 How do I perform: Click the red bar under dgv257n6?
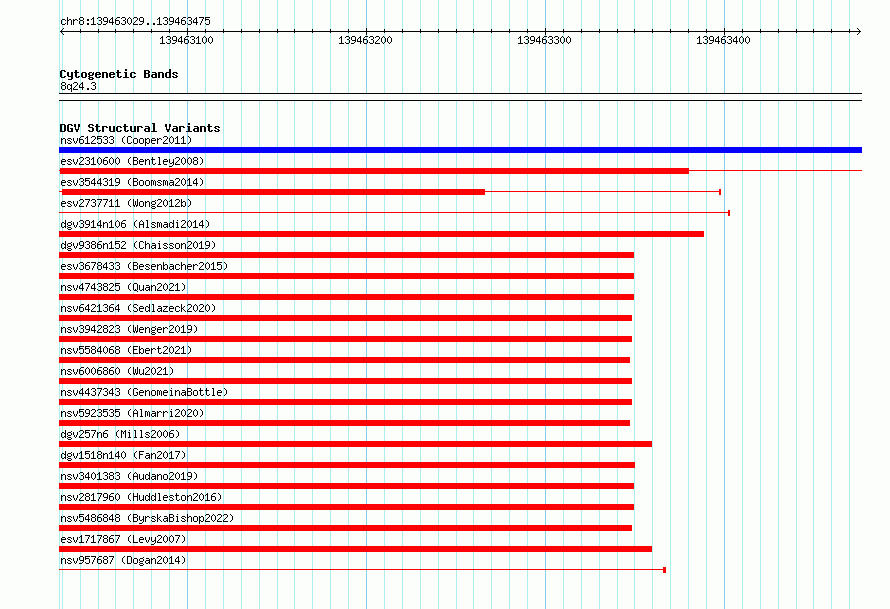pos(355,444)
